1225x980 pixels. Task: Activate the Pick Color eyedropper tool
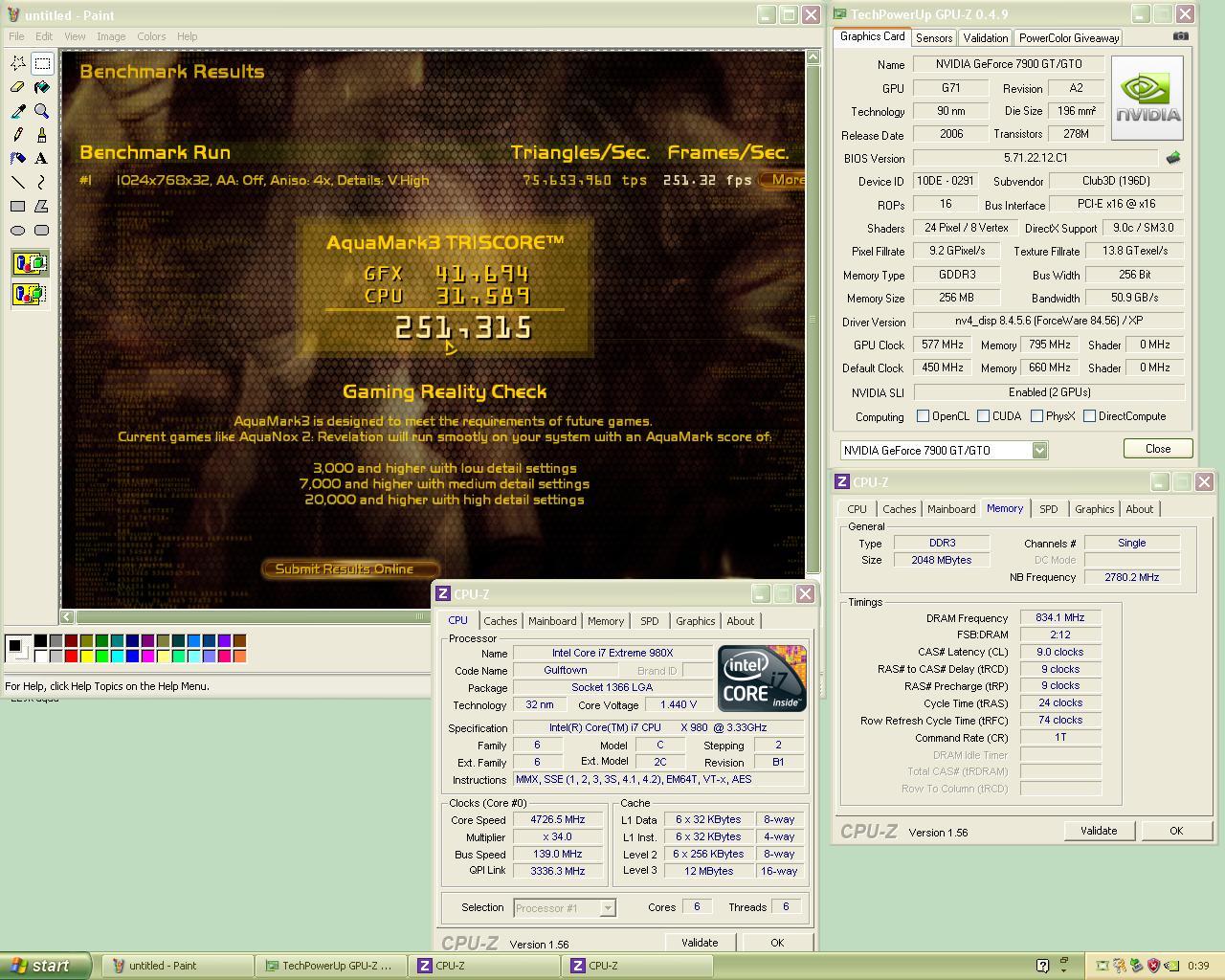(17, 111)
